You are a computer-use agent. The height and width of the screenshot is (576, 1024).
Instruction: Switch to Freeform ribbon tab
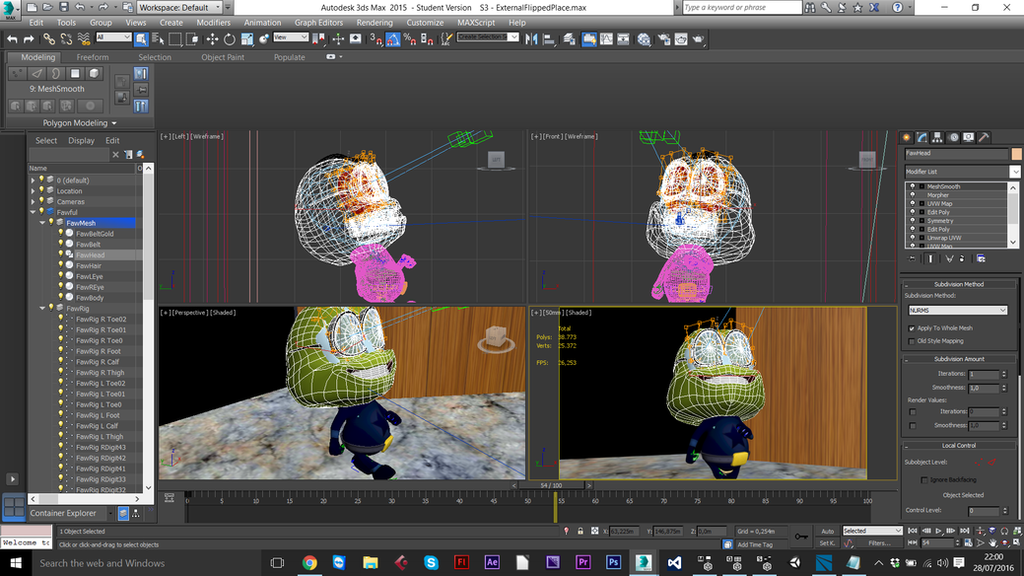coord(92,57)
